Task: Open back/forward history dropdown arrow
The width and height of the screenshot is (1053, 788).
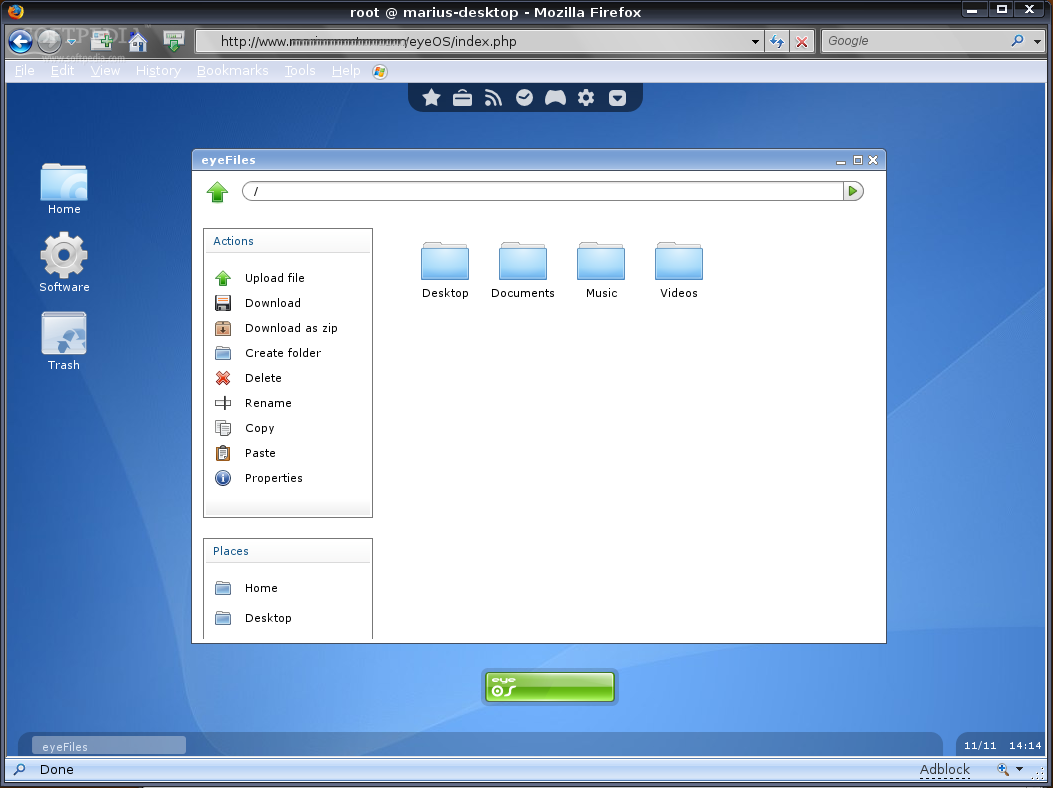Action: [x=71, y=42]
